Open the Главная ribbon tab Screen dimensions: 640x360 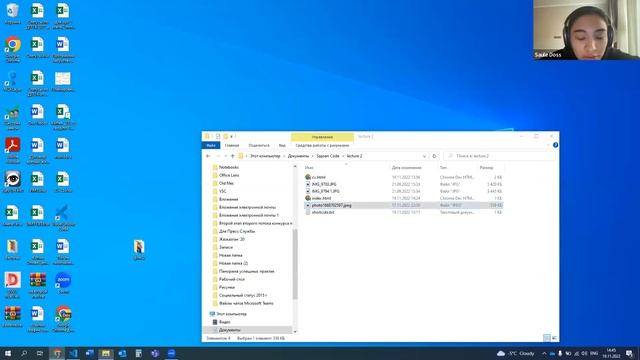pos(232,145)
